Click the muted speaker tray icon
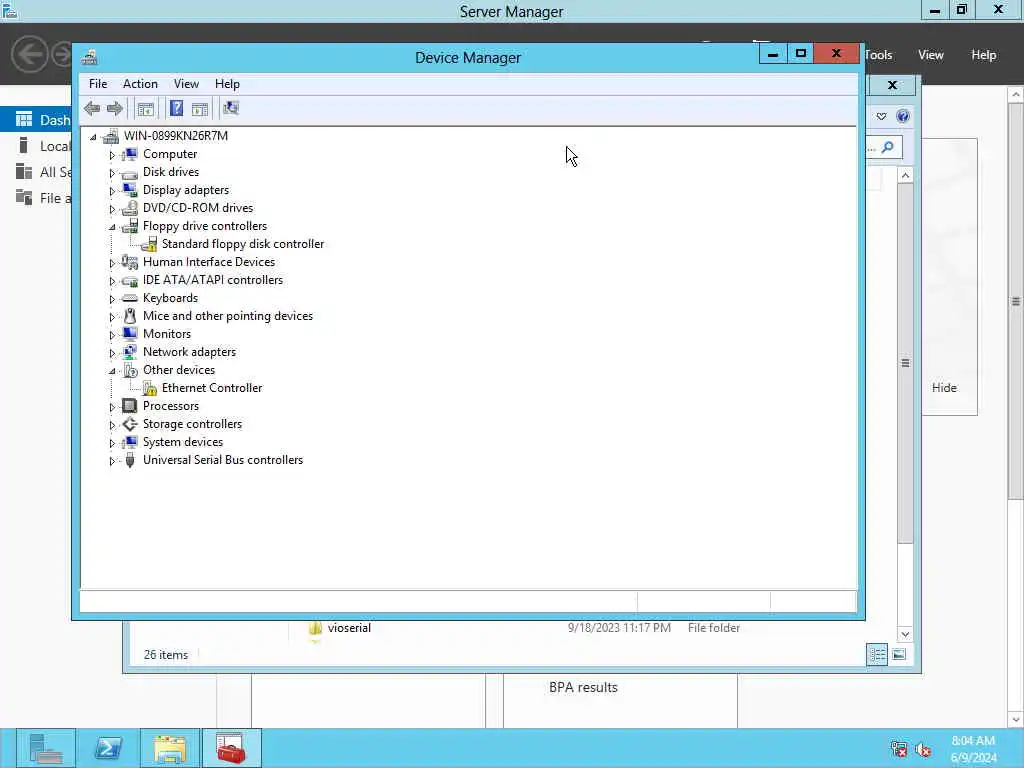Screen dimensions: 1024x768 (923, 750)
